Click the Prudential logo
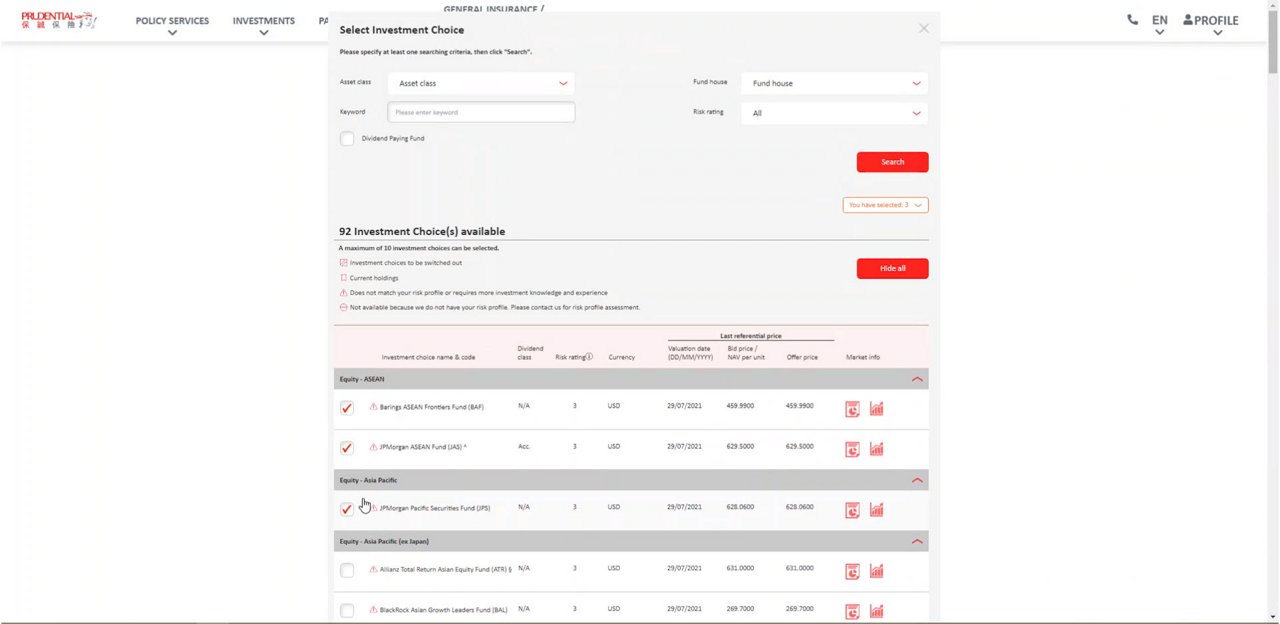1280x624 pixels. tap(58, 20)
